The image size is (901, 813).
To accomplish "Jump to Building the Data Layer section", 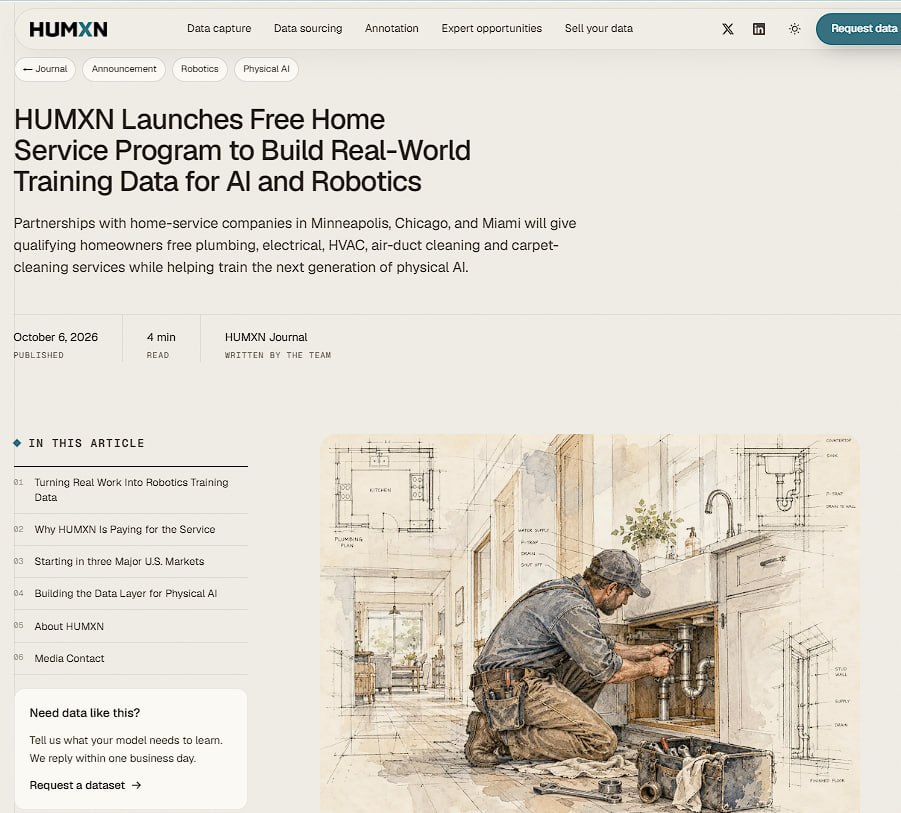I will click(x=131, y=594).
